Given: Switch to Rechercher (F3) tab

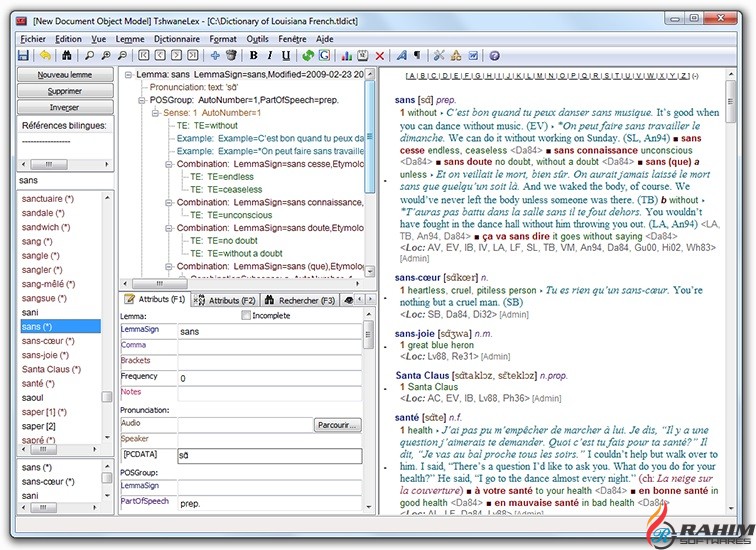Looking at the screenshot, I should [x=300, y=300].
